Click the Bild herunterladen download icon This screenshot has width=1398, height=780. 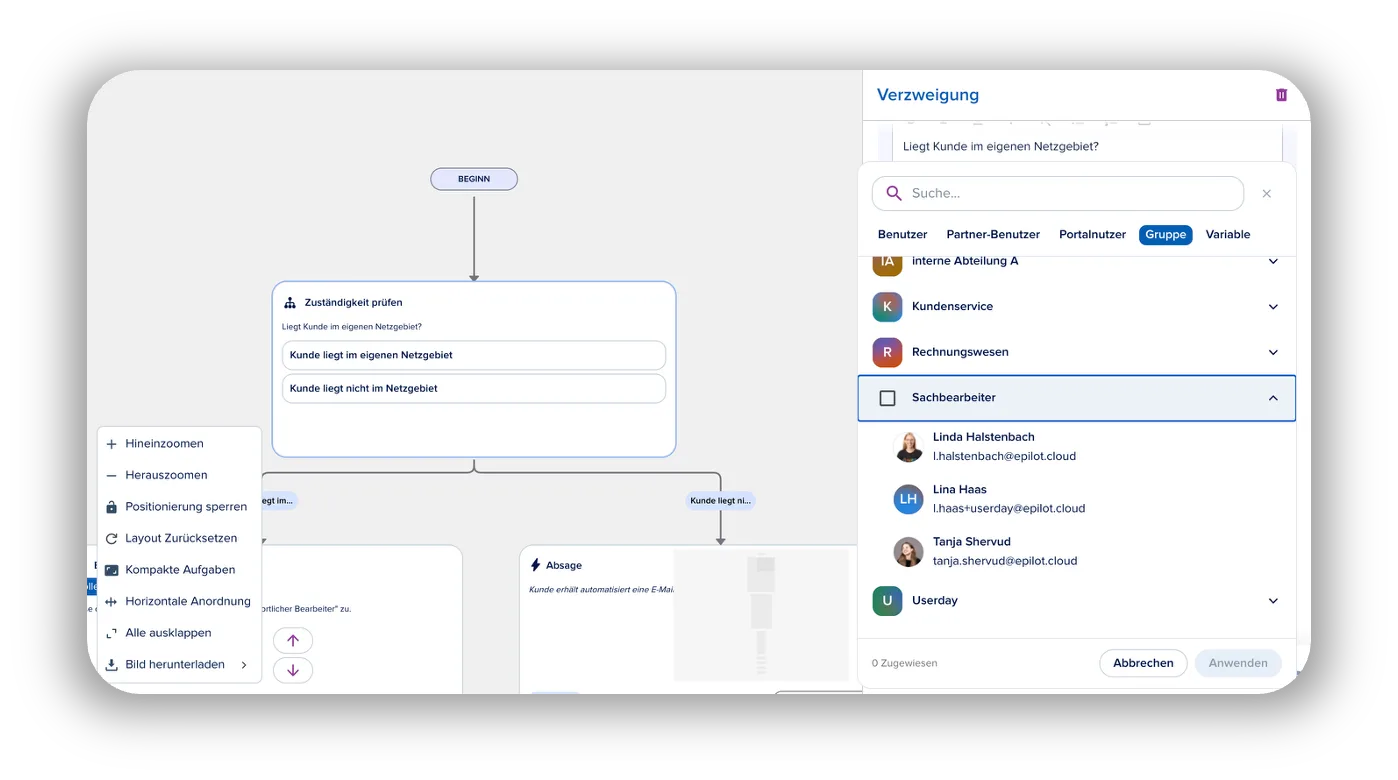coord(112,665)
